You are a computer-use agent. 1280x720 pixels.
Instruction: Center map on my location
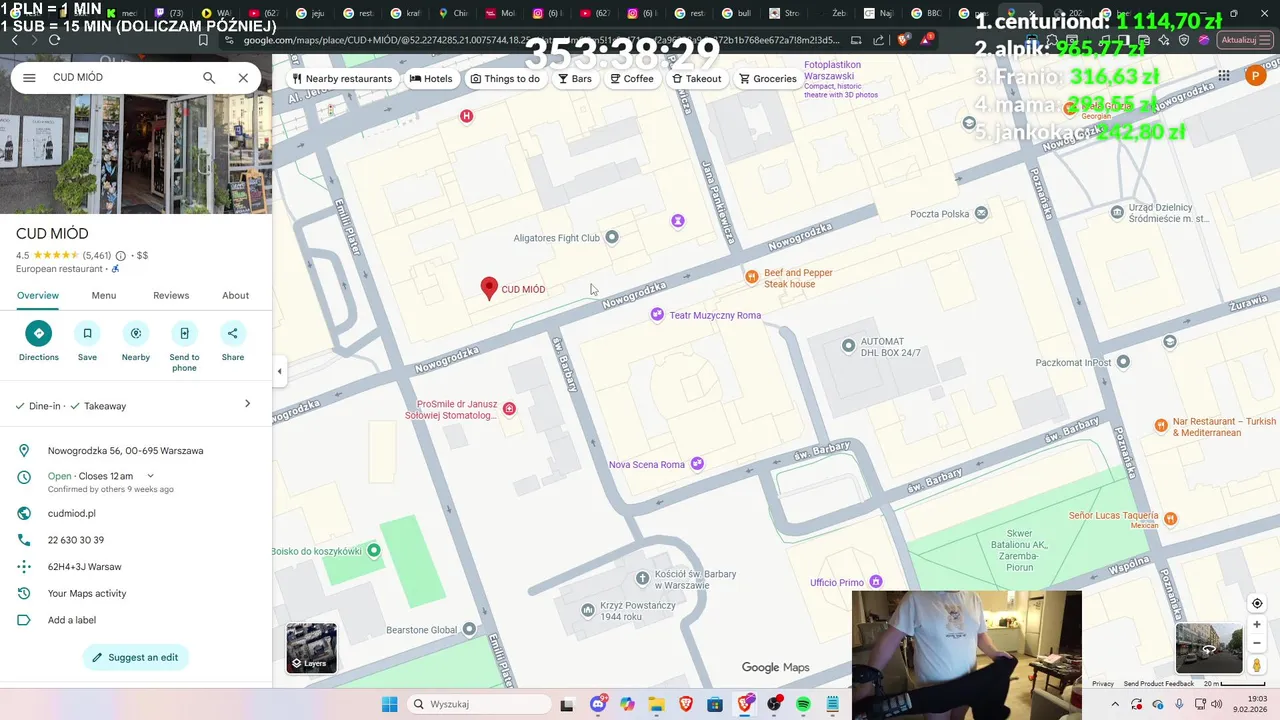pyautogui.click(x=1257, y=603)
